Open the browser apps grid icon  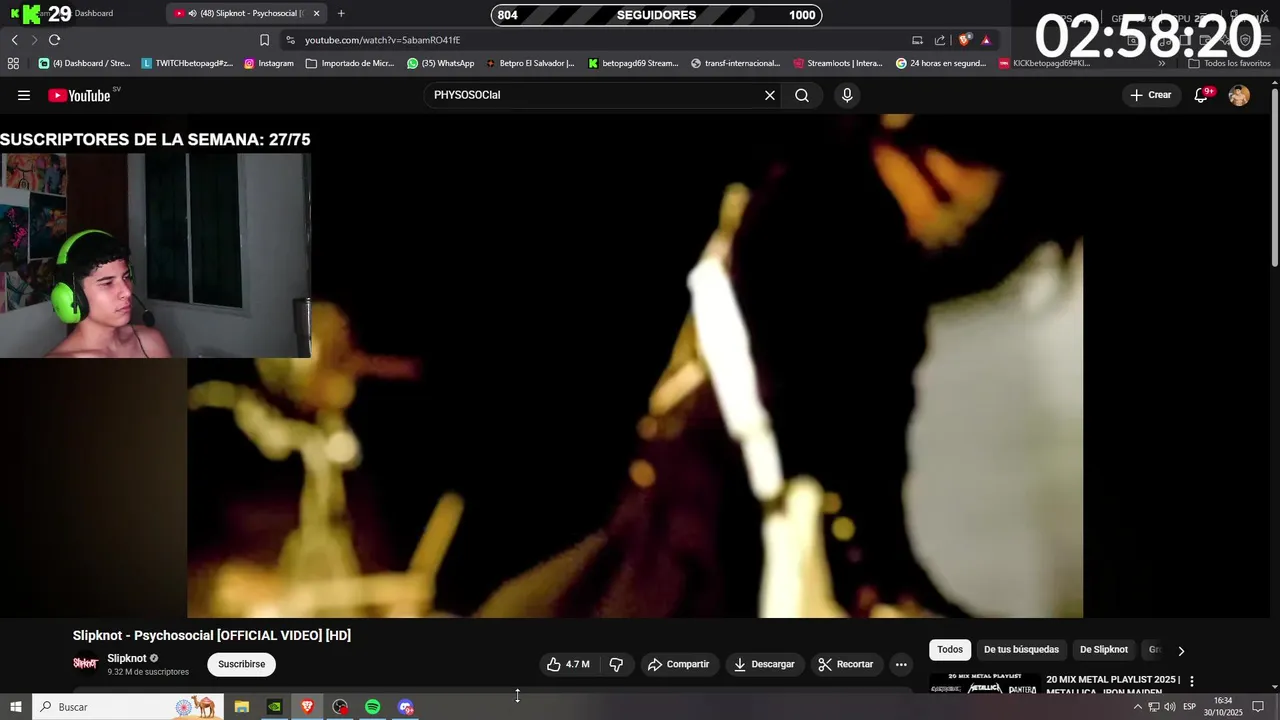pos(13,63)
